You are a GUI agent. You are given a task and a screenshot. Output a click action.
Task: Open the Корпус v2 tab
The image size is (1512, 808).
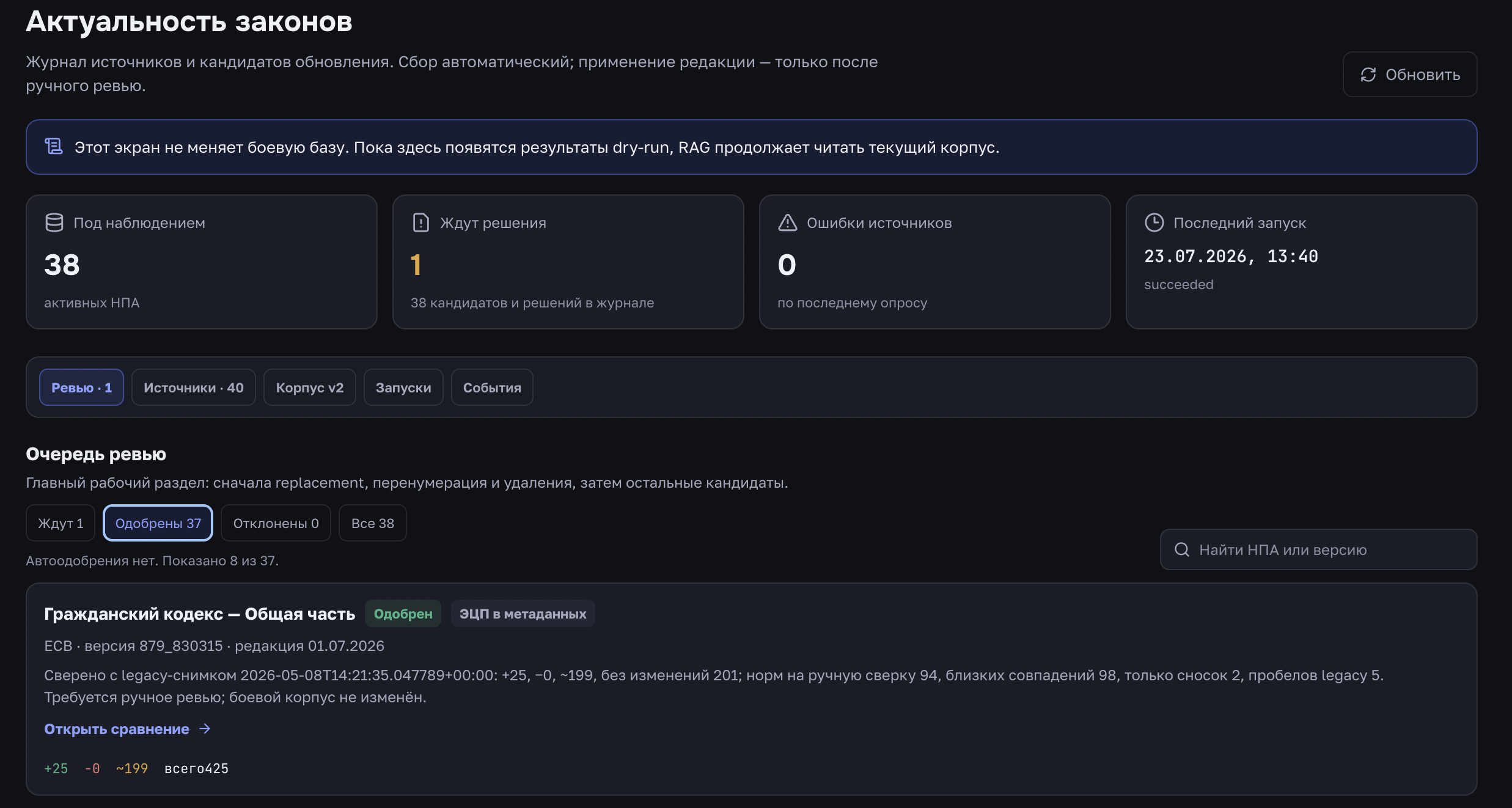pyautogui.click(x=310, y=387)
